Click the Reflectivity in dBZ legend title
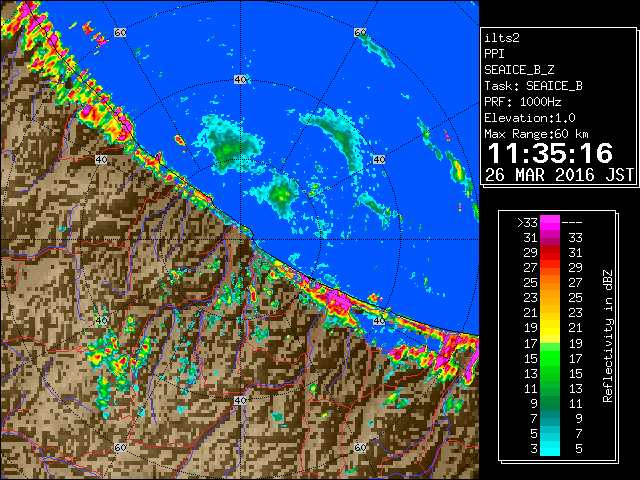The height and width of the screenshot is (480, 640). [x=607, y=336]
